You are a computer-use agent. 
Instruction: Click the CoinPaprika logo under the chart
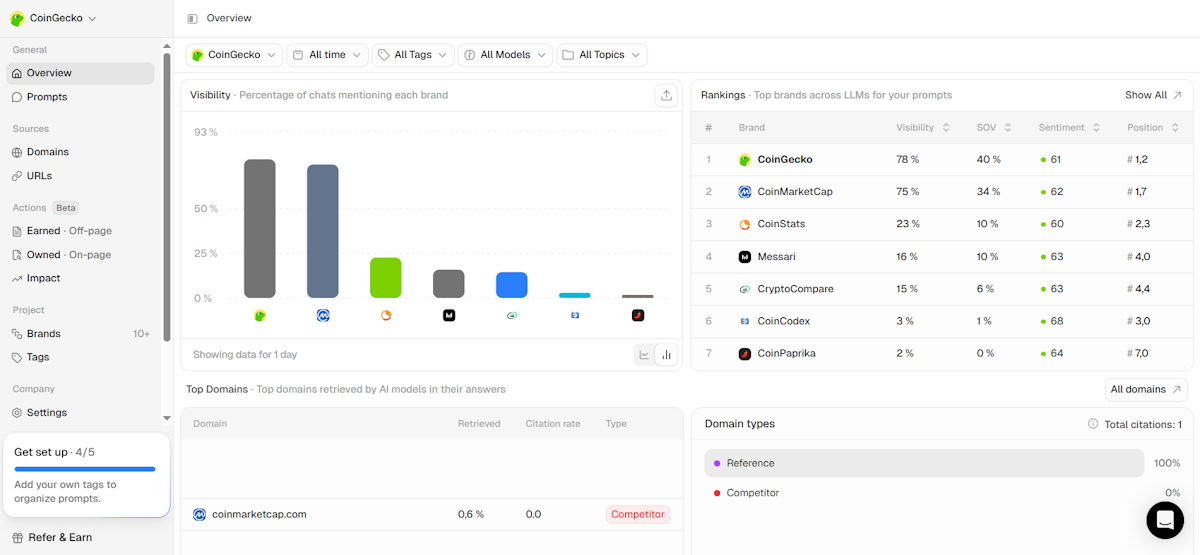[638, 315]
